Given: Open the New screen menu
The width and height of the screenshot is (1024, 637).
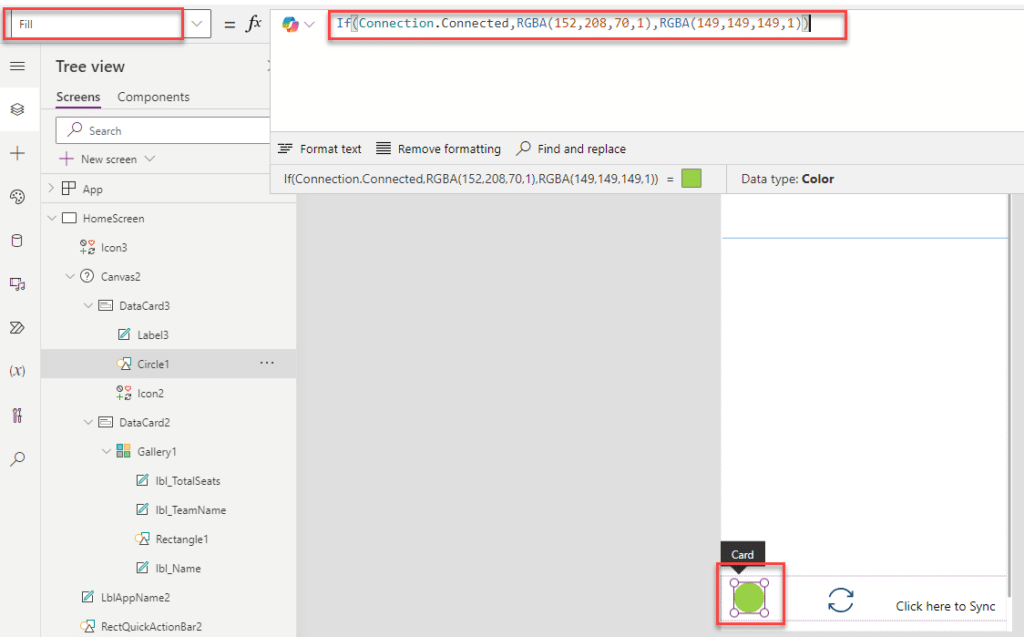Looking at the screenshot, I should tap(108, 159).
